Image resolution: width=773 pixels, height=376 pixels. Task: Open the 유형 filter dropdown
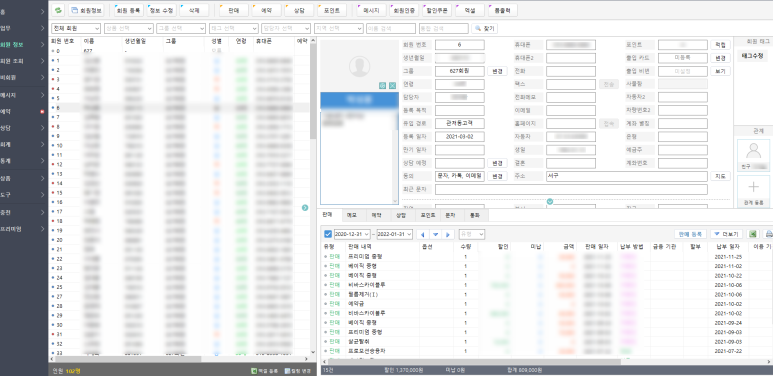tap(471, 235)
